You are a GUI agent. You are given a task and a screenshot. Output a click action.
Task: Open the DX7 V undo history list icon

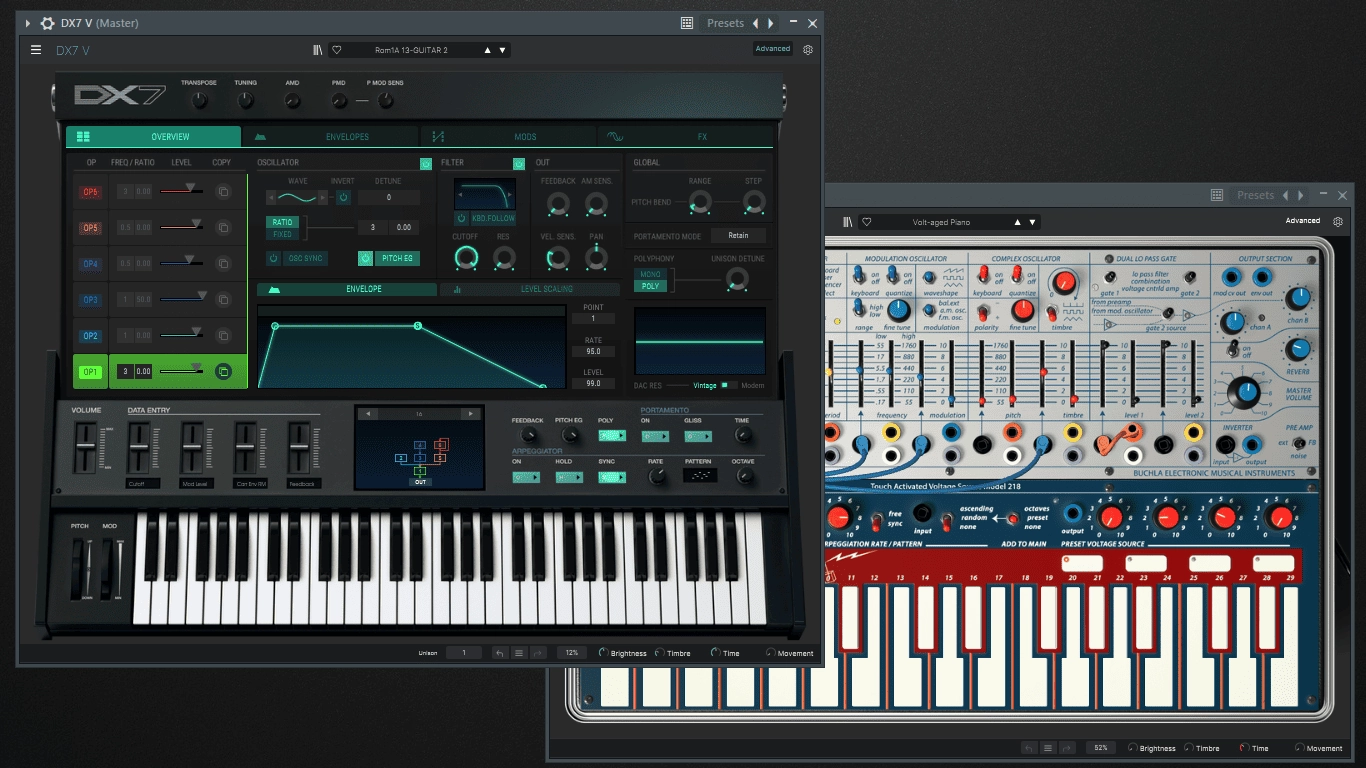click(x=519, y=653)
